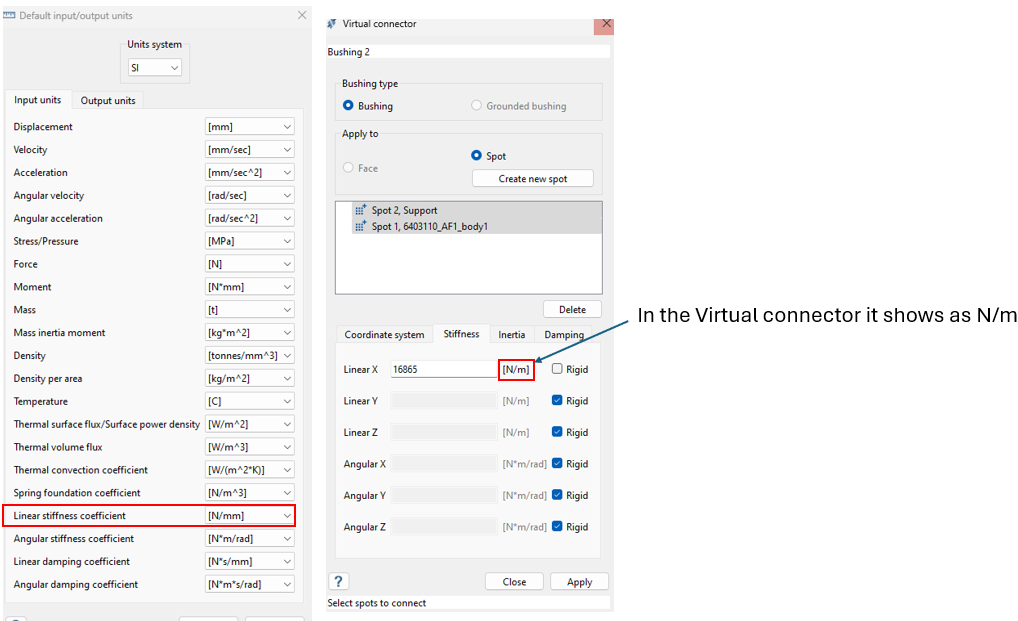Open the Temperature units dropdown
The width and height of the screenshot is (1018, 621).
point(250,401)
